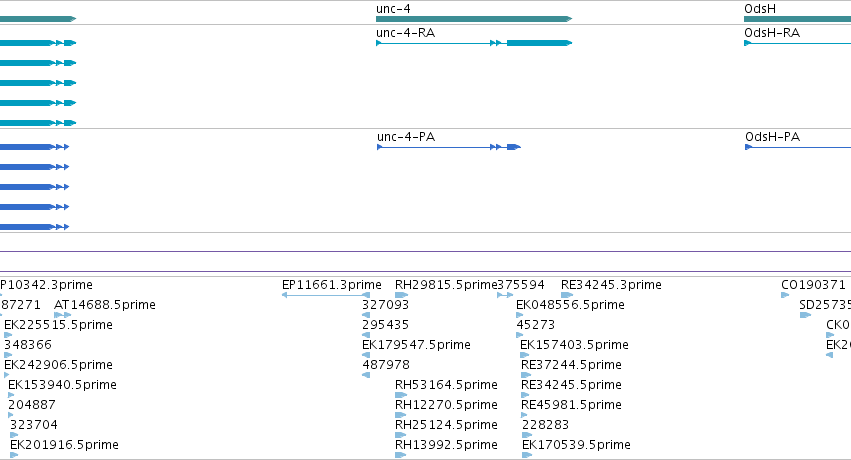
Task: Click the 327093 EST arrow marker
Action: point(366,315)
